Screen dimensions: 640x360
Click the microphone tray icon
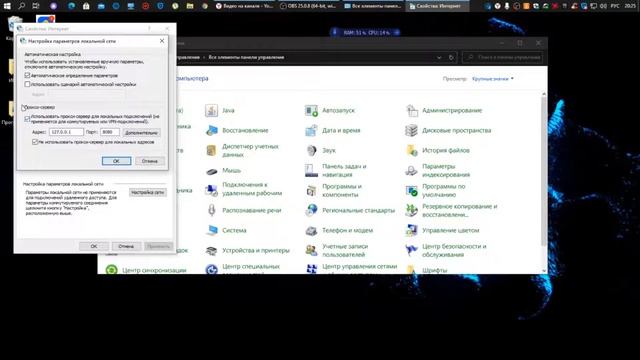pos(507,6)
